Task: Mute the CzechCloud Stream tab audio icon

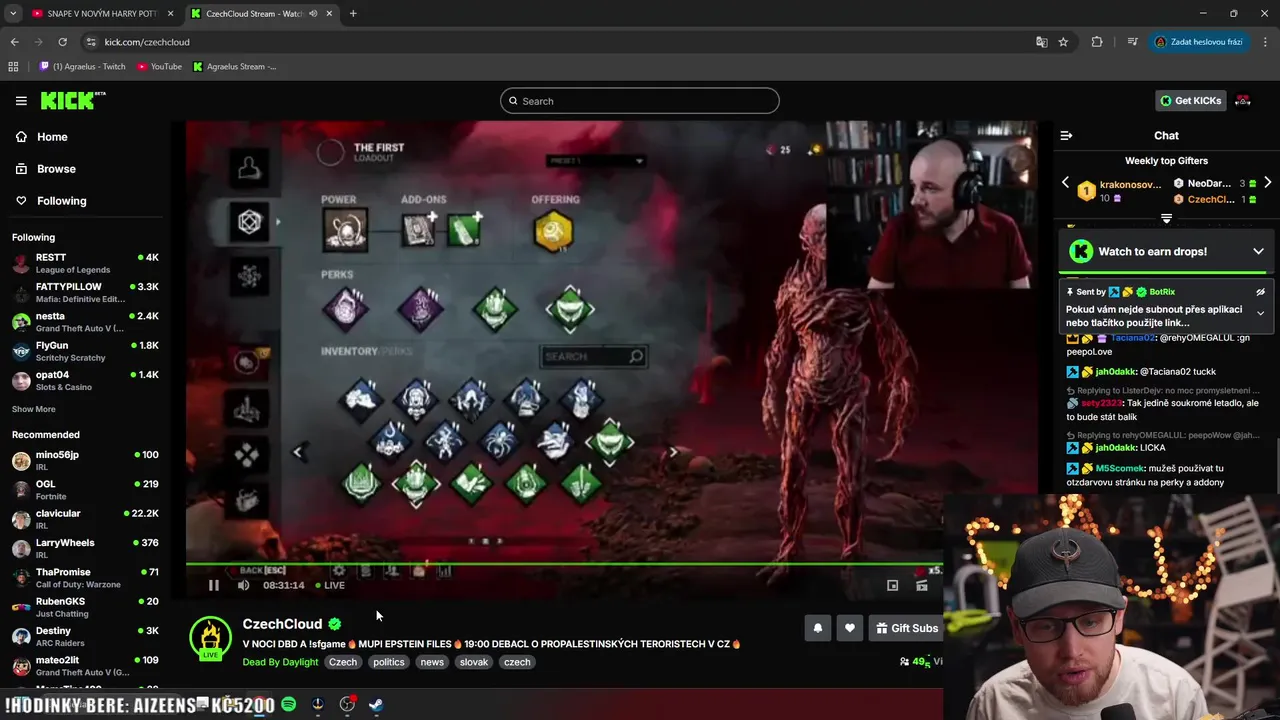Action: pyautogui.click(x=314, y=14)
